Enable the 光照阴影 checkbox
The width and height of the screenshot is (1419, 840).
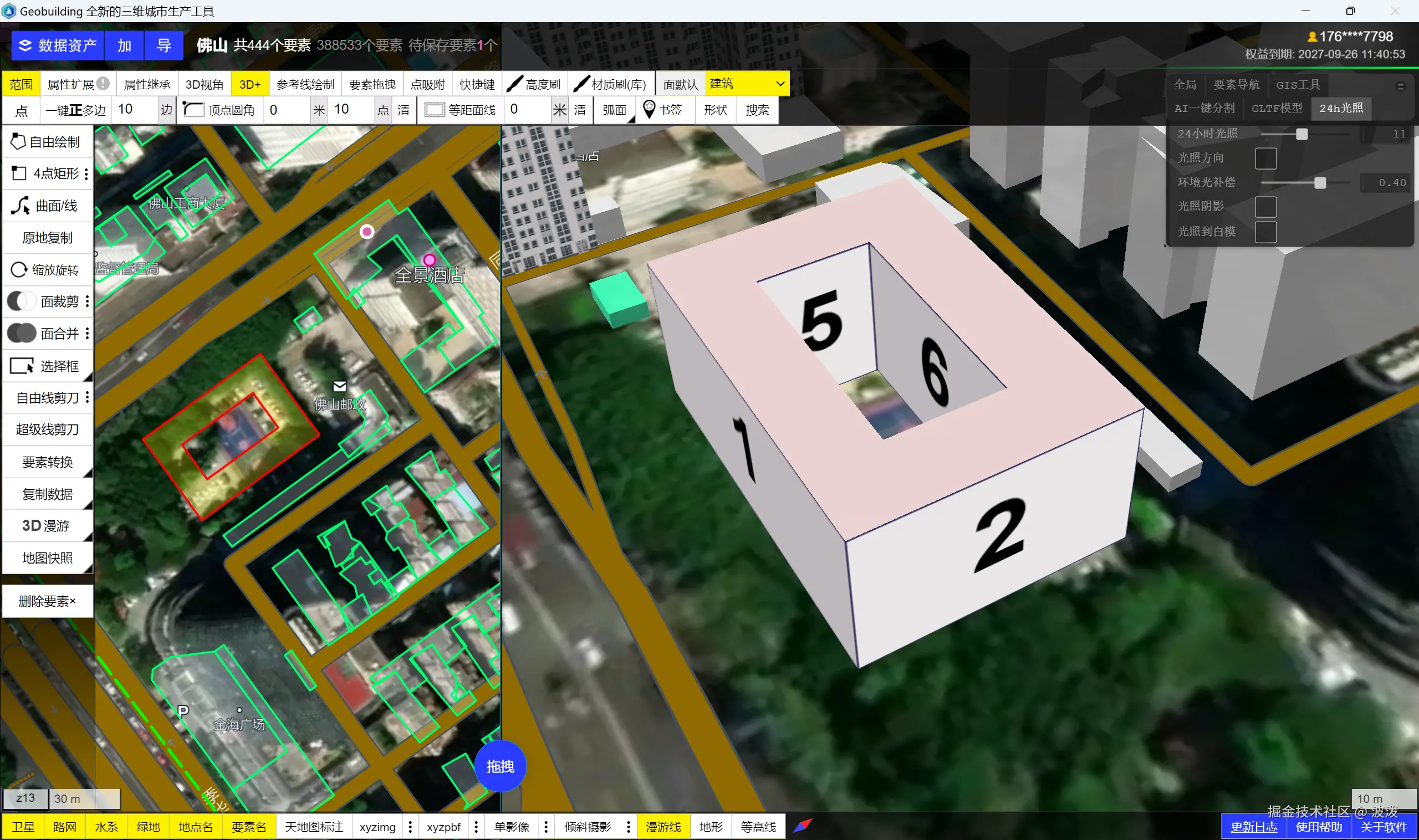(x=1265, y=207)
